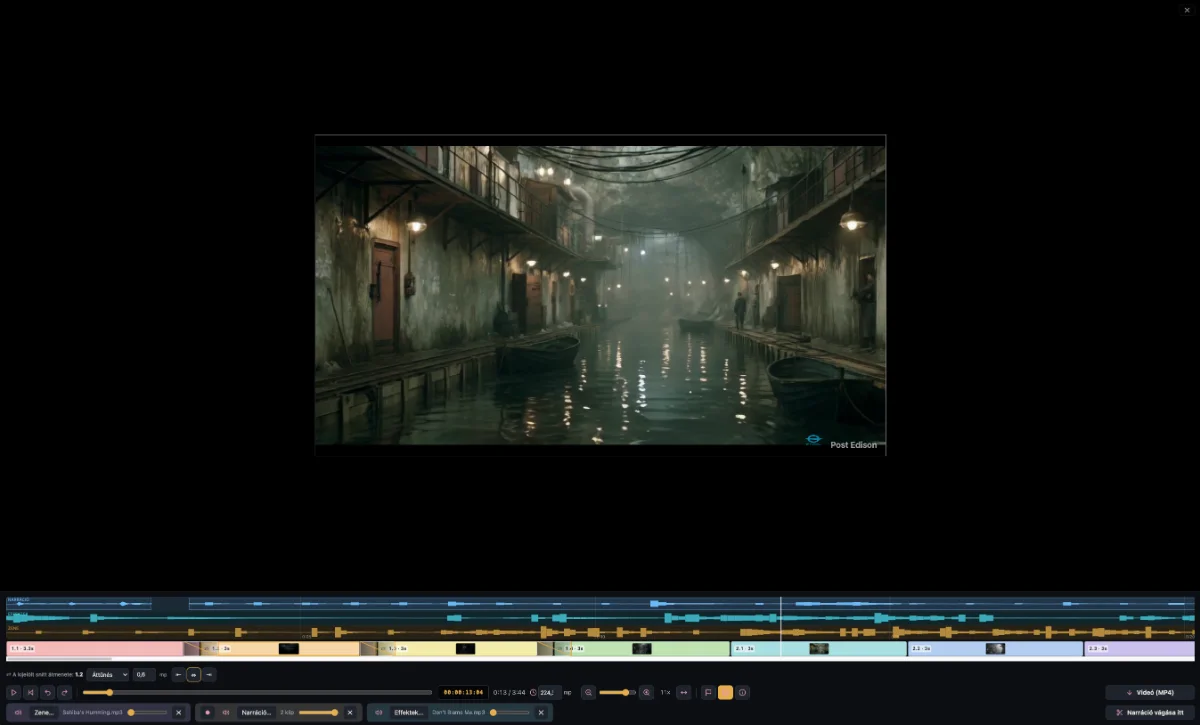Adjust the Zene track volume slider
This screenshot has width=1200, height=725.
click(x=149, y=713)
